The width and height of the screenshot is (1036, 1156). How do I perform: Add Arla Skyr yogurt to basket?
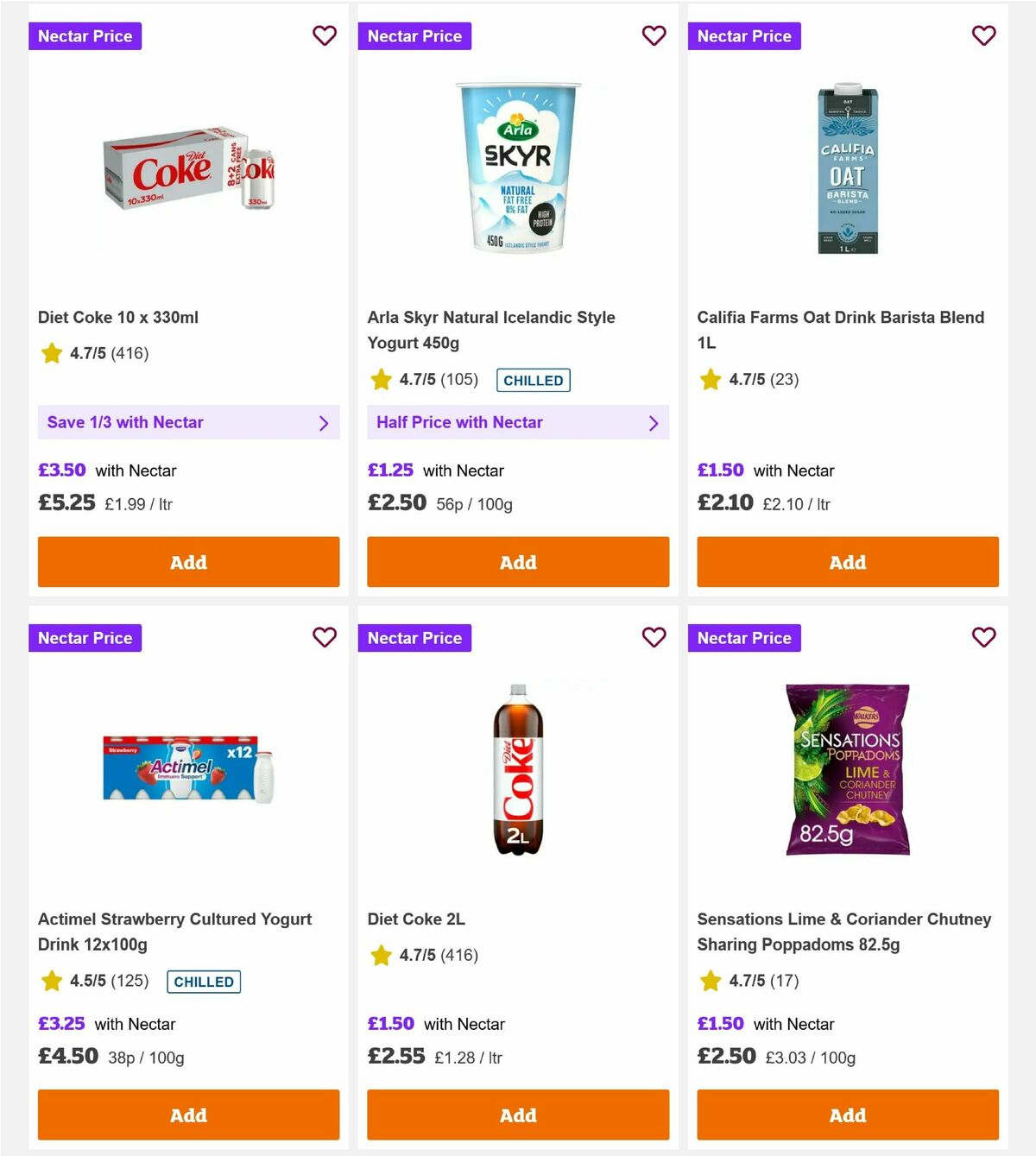[518, 562]
